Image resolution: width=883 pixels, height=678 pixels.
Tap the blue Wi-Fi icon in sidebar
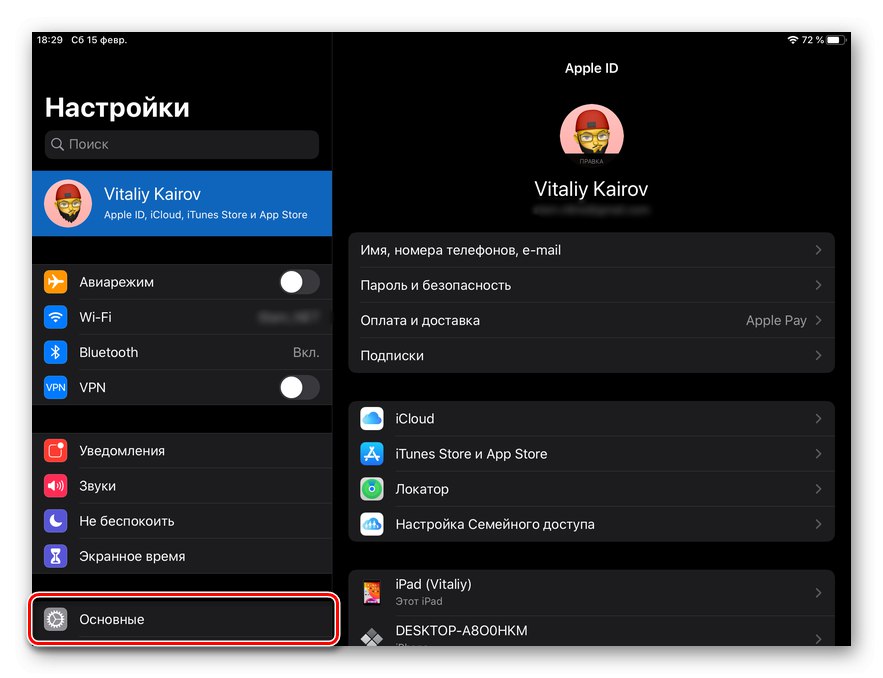55,317
